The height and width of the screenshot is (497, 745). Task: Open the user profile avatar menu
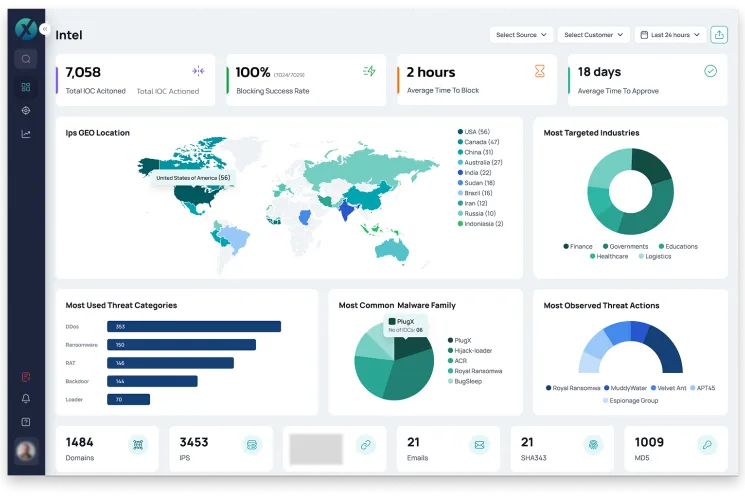[26, 453]
